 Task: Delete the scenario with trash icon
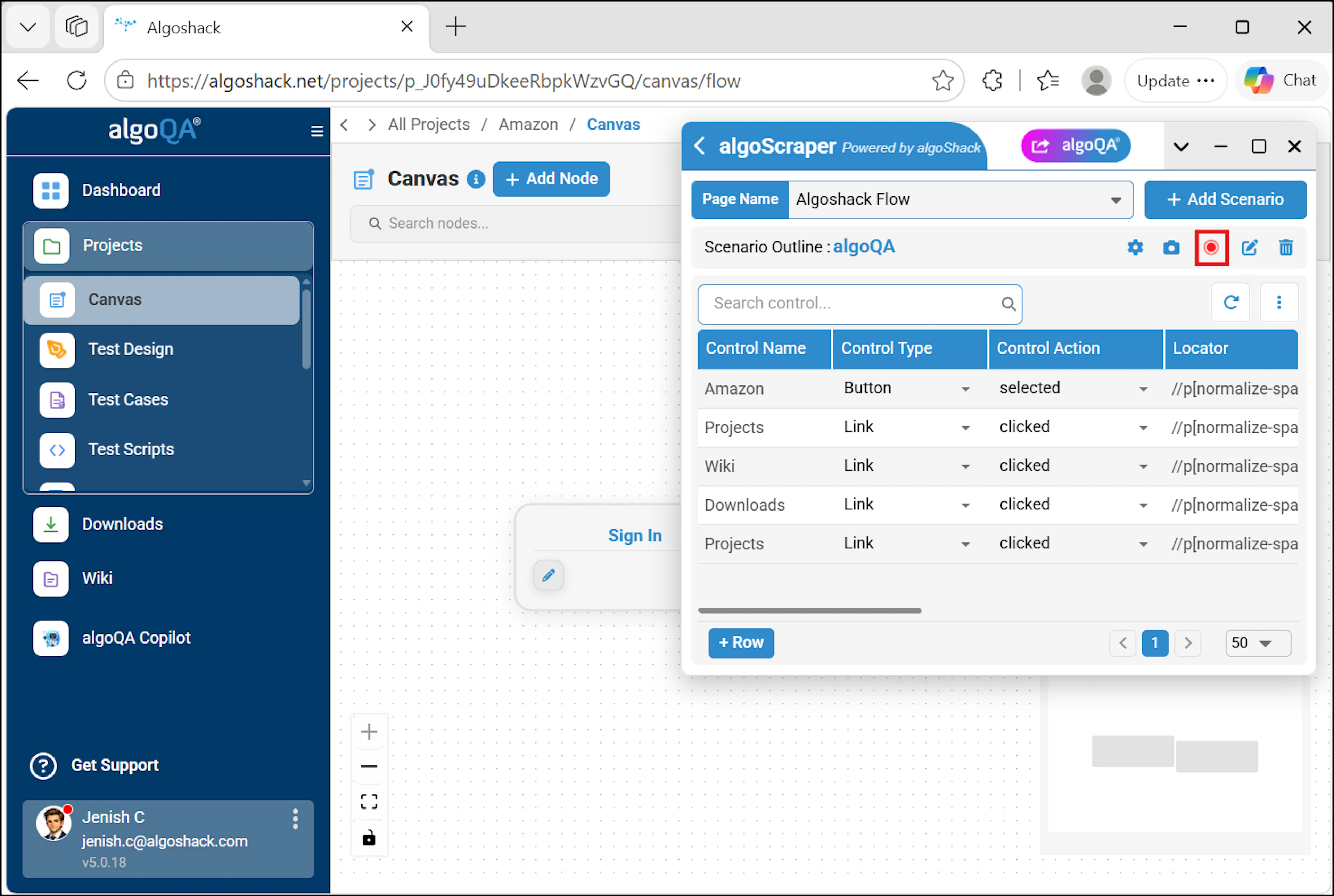[x=1286, y=247]
